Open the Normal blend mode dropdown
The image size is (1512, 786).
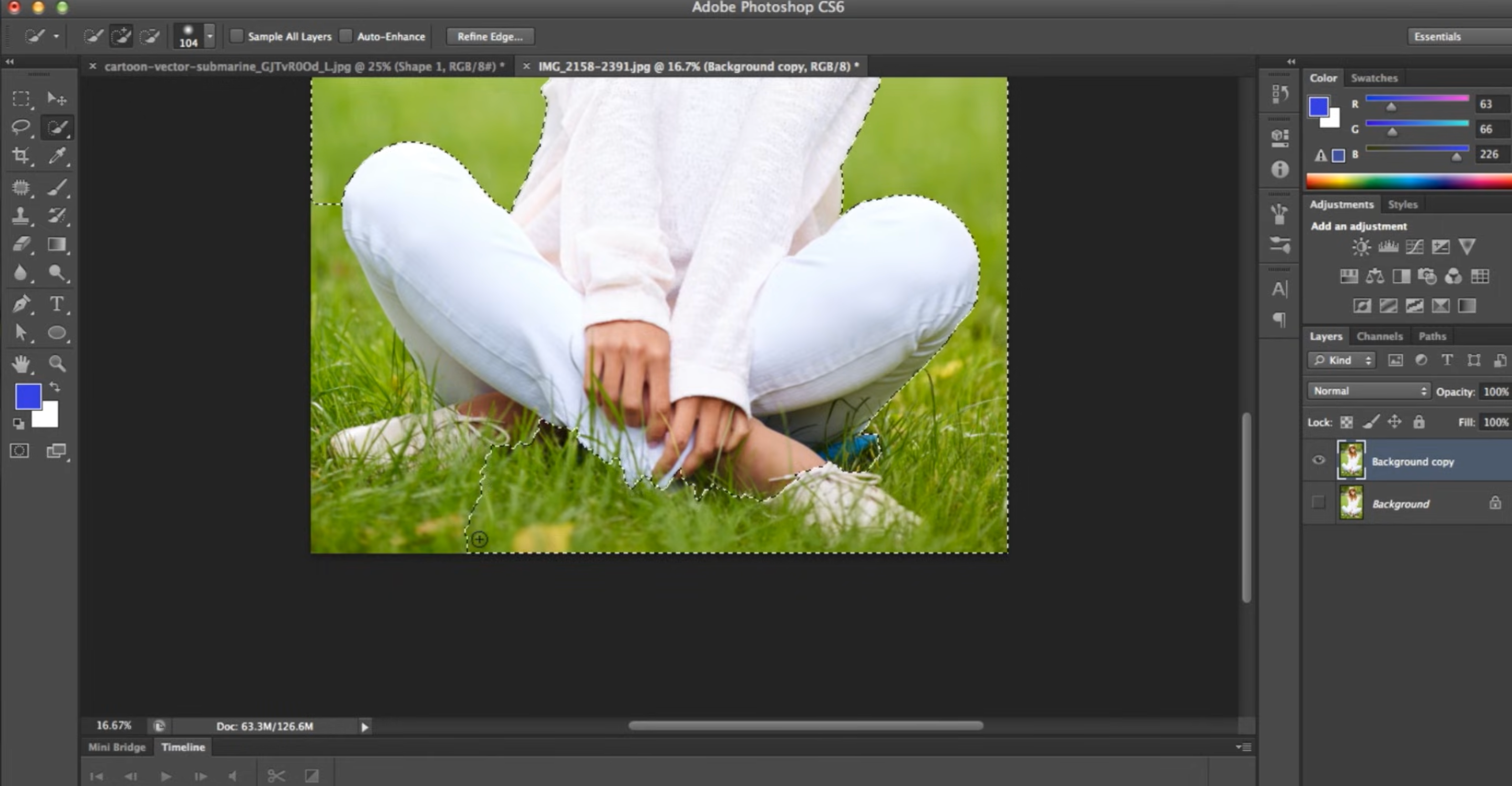click(x=1368, y=391)
